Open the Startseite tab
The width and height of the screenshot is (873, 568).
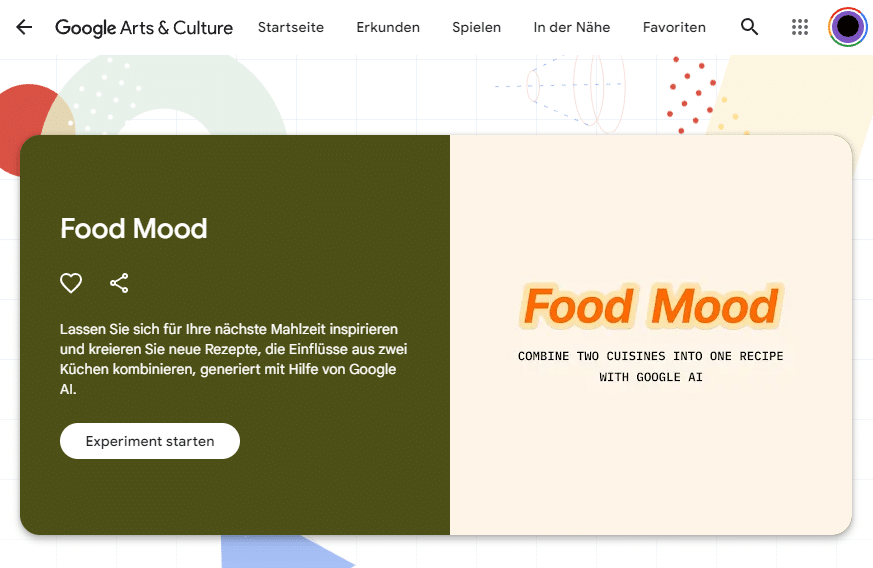tap(291, 27)
